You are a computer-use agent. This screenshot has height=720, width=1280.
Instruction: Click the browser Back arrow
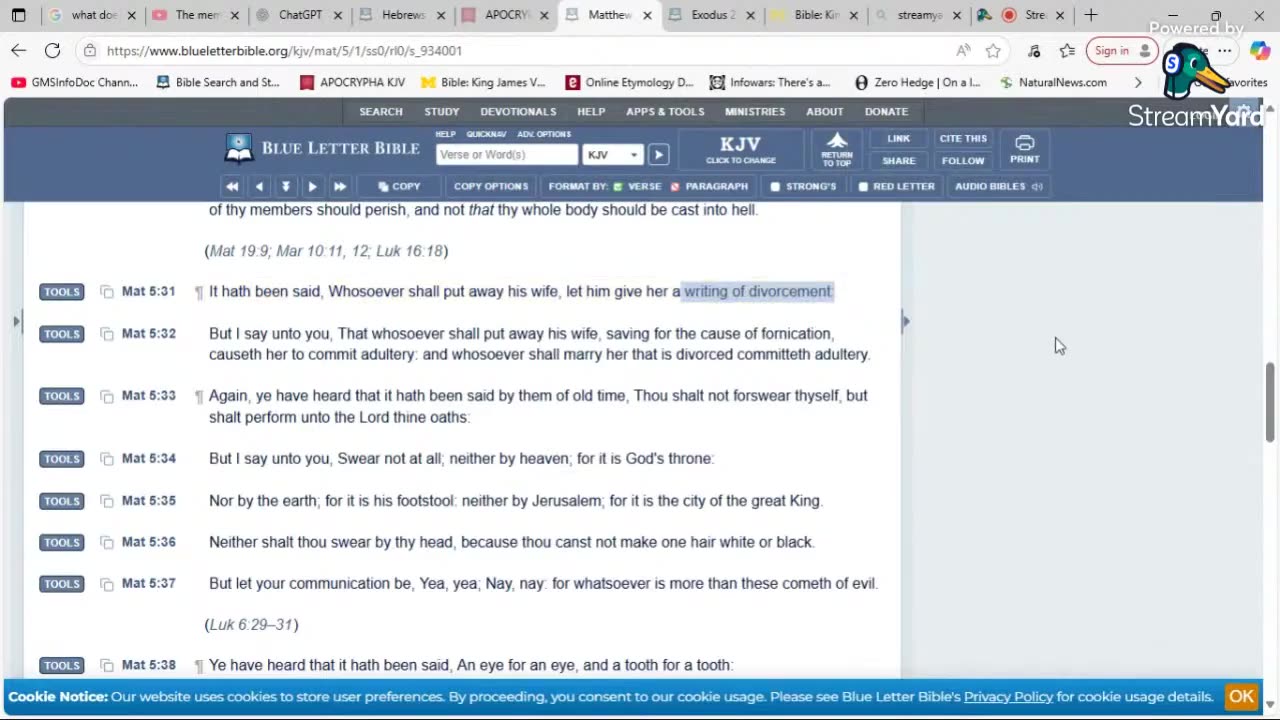pyautogui.click(x=19, y=50)
